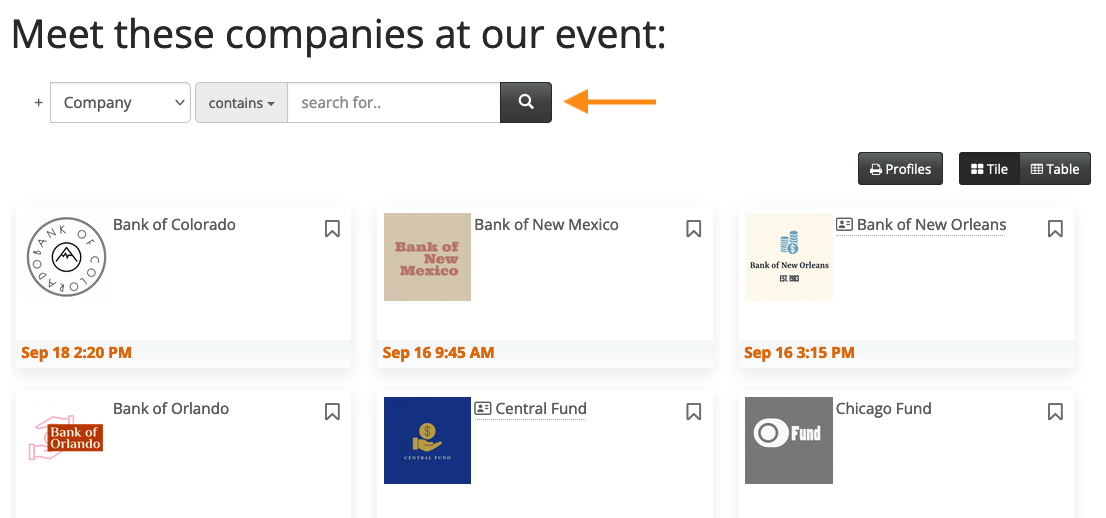Click the plus sign to add filter

pyautogui.click(x=39, y=102)
